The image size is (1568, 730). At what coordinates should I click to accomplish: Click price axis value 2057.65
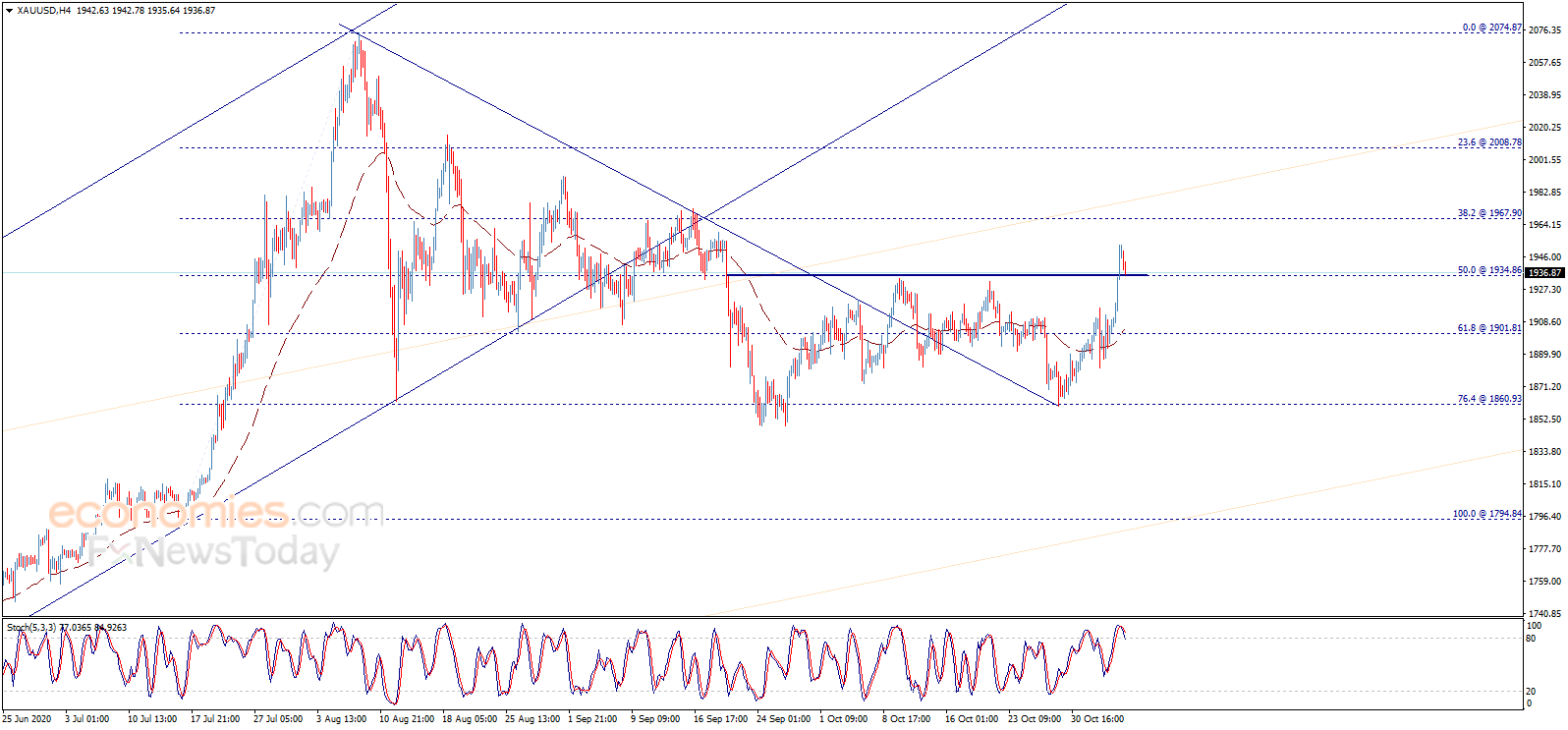pos(1544,63)
